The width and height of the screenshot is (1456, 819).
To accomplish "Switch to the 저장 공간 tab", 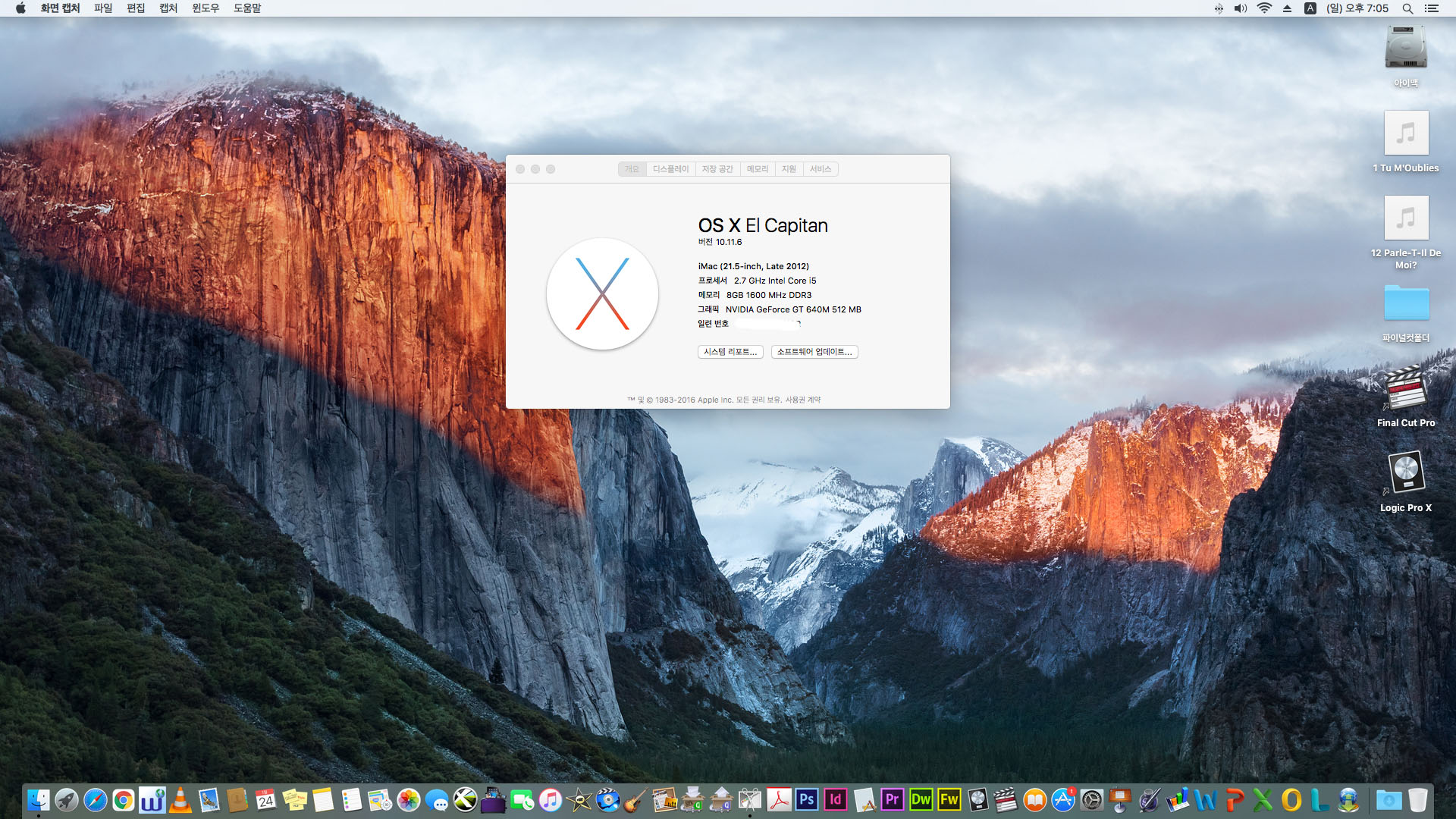I will coord(717,169).
